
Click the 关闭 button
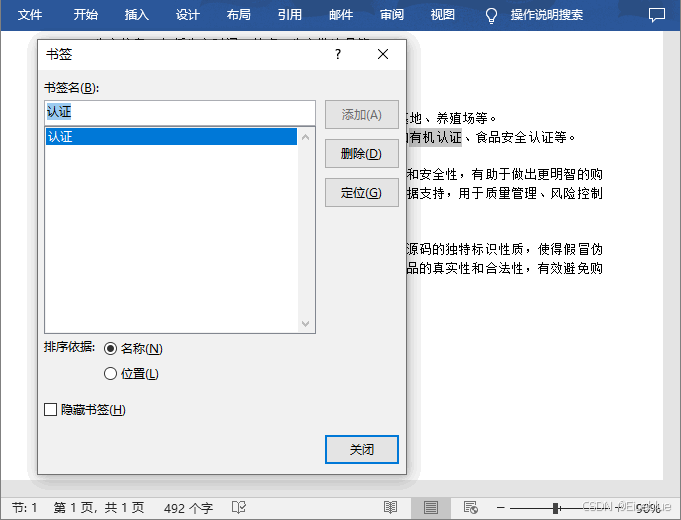pyautogui.click(x=361, y=450)
